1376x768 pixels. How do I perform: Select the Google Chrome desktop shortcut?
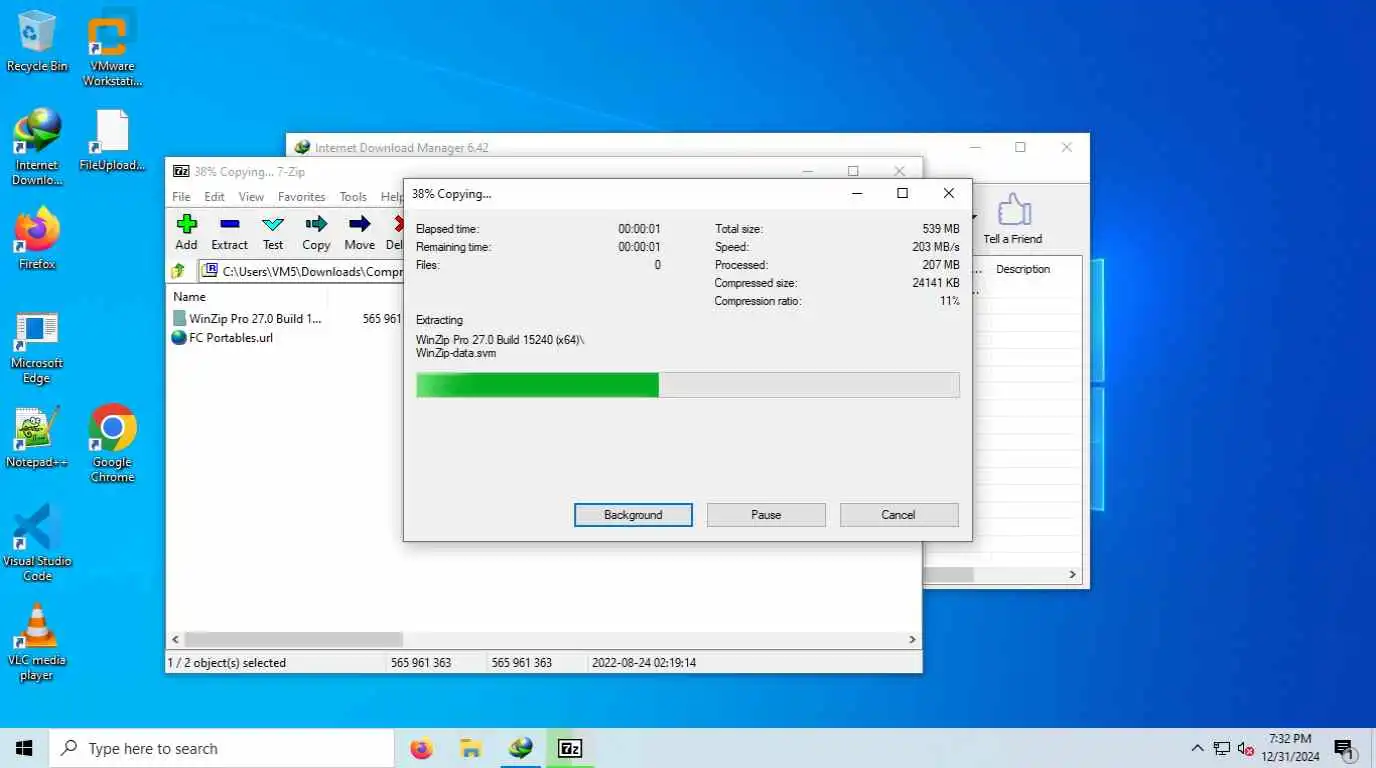click(112, 444)
